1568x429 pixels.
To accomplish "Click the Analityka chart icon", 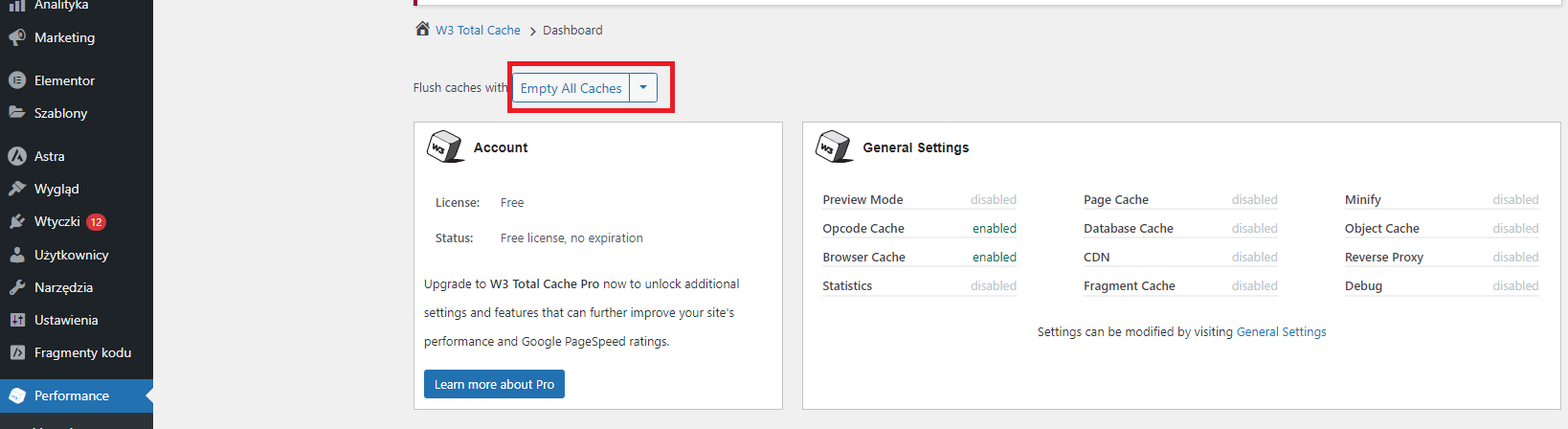I will pos(17,6).
